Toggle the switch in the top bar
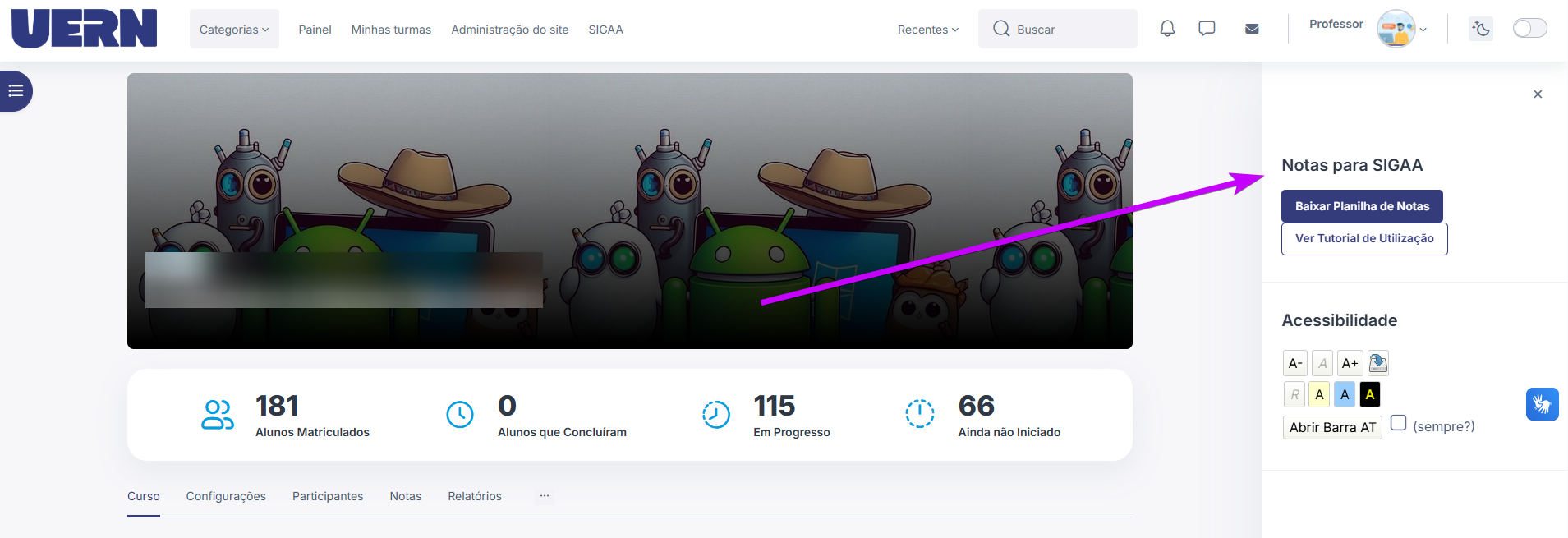This screenshot has width=1568, height=538. [x=1530, y=29]
